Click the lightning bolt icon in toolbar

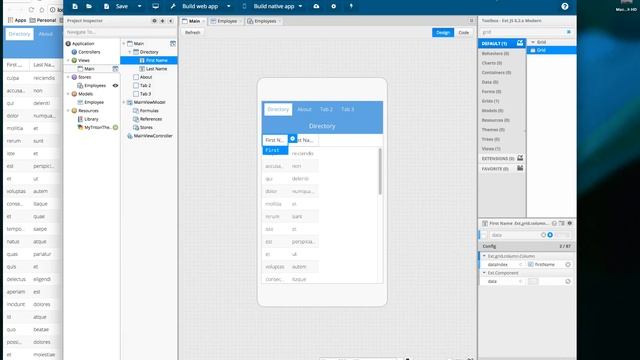[x=351, y=6]
